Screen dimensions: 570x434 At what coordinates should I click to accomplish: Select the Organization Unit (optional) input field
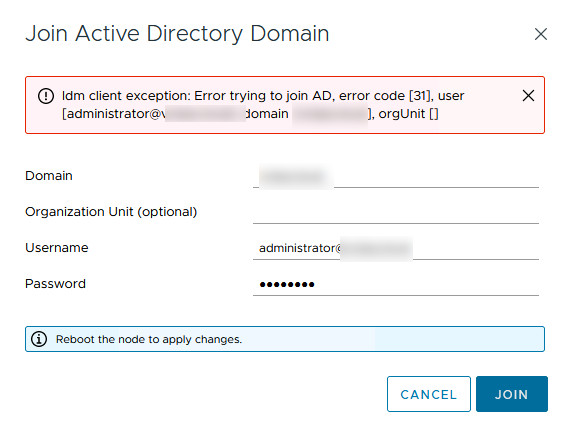point(396,212)
